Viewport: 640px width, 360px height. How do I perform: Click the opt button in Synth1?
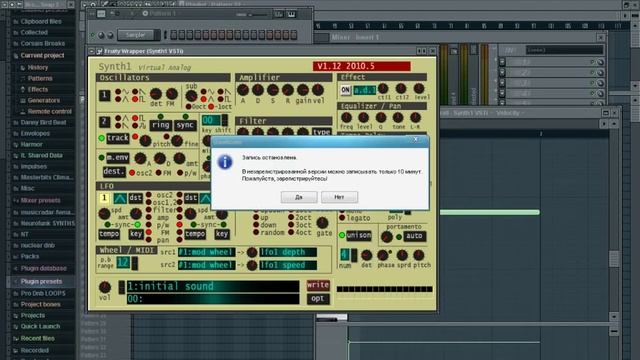coord(318,299)
